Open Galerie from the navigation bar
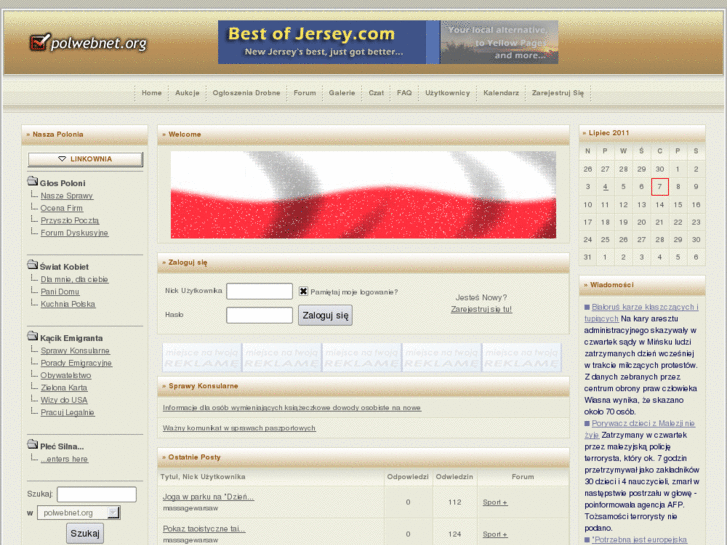Viewport: 727px width, 545px height. pos(342,93)
